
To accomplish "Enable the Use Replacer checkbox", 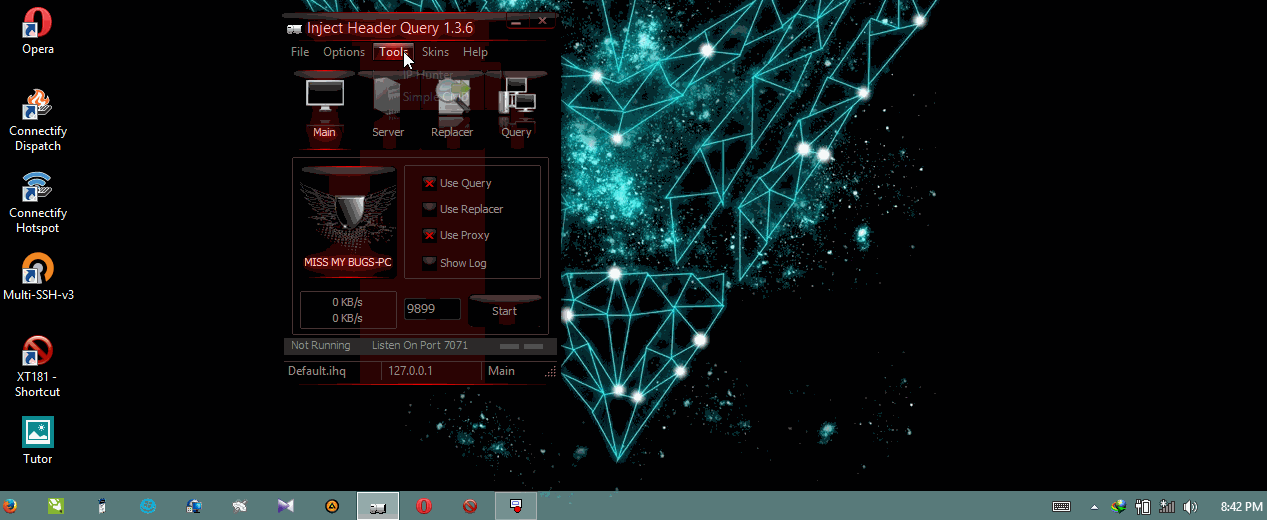I will (429, 209).
